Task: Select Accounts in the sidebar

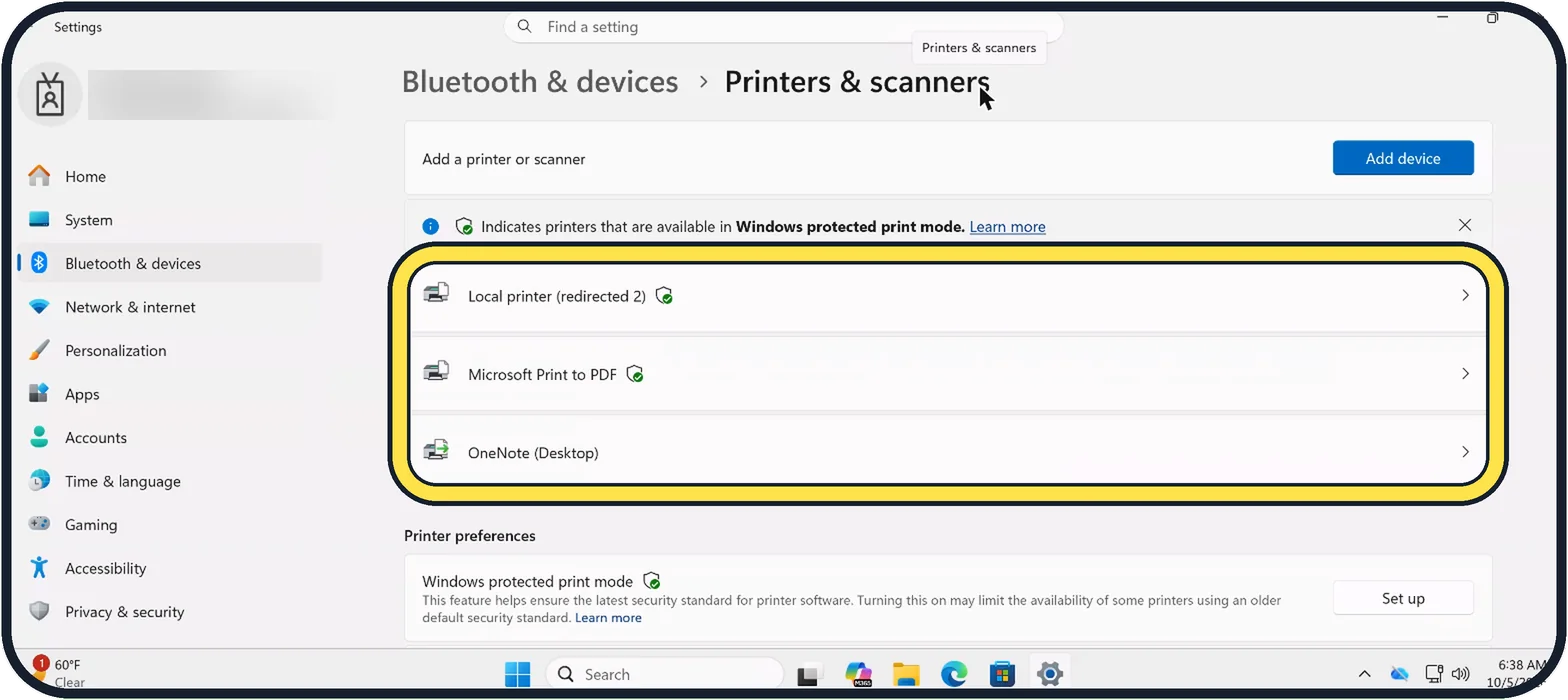Action: click(x=170, y=437)
